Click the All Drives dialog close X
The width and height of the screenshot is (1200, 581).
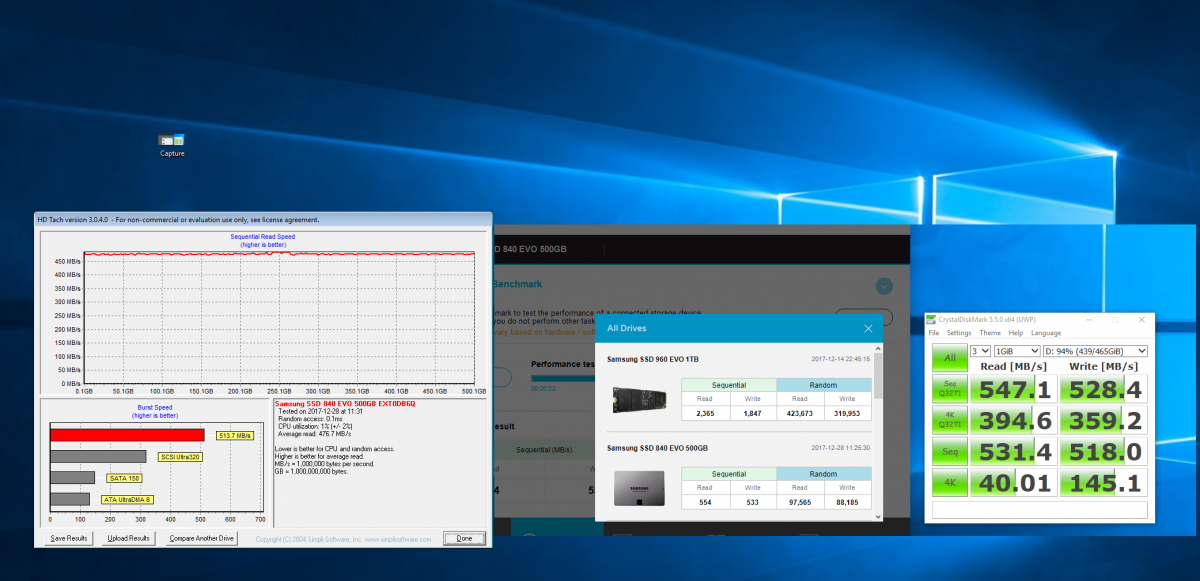868,328
